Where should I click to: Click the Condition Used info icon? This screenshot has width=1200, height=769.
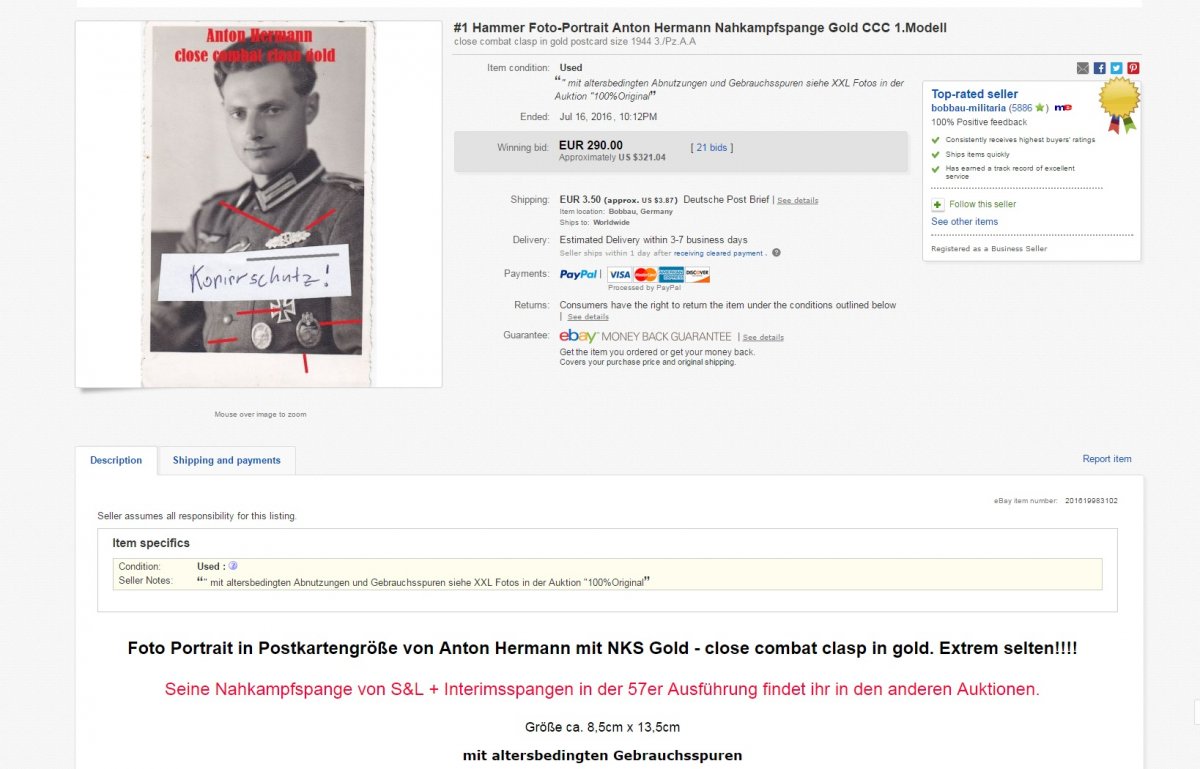pos(233,566)
